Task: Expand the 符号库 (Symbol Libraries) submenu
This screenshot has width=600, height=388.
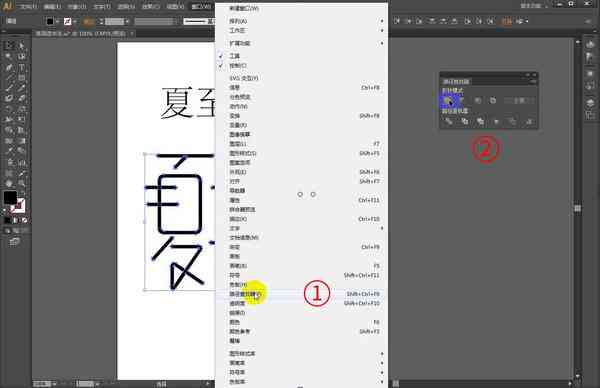Action: [x=301, y=372]
